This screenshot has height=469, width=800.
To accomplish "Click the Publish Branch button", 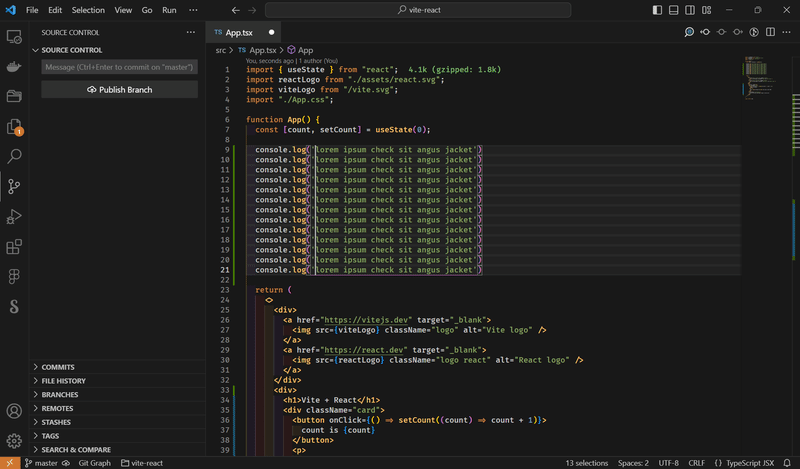I will pos(119,89).
